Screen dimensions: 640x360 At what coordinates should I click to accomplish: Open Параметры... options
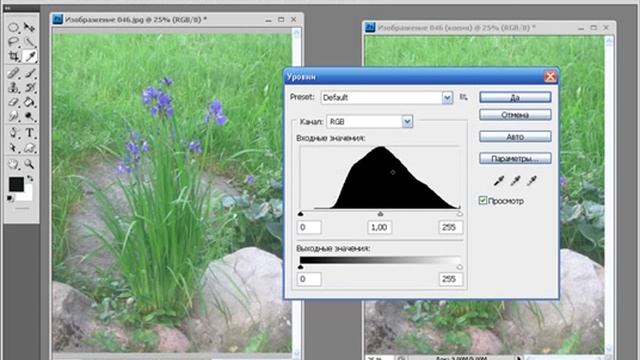tap(515, 158)
